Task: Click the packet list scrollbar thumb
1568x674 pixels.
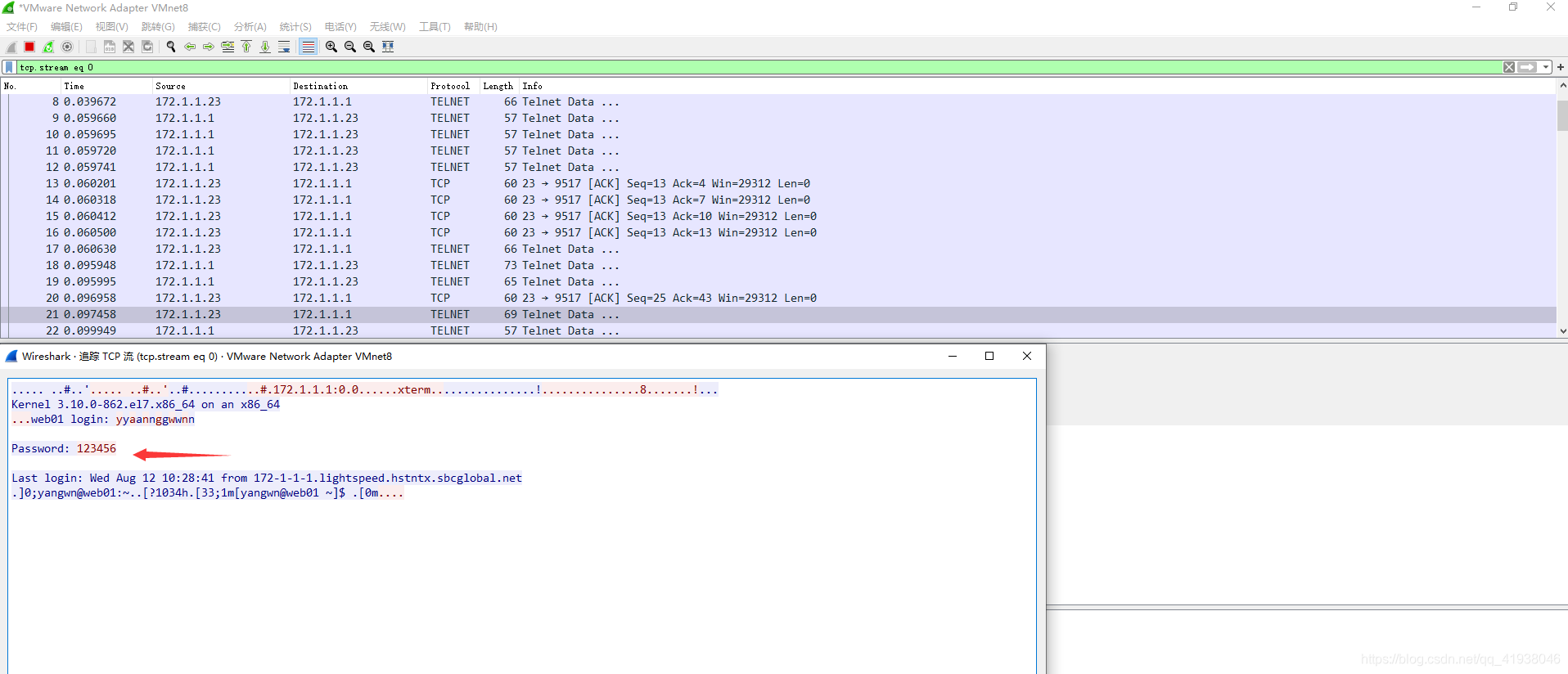Action: [1562, 115]
